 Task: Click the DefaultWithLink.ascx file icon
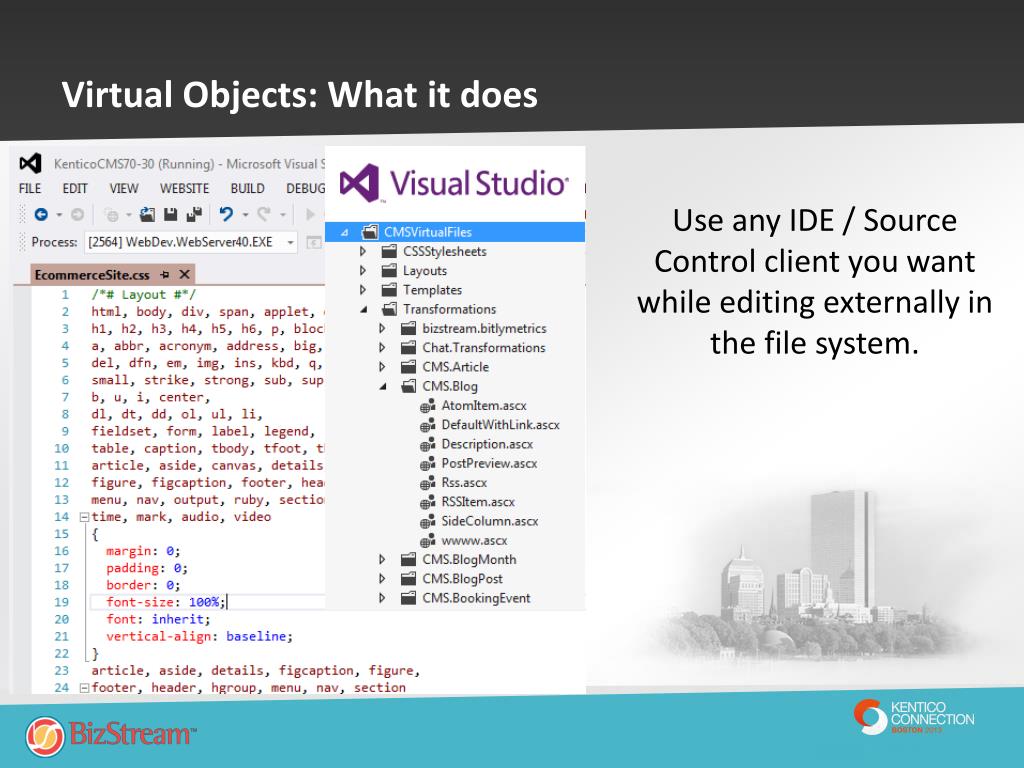428,425
